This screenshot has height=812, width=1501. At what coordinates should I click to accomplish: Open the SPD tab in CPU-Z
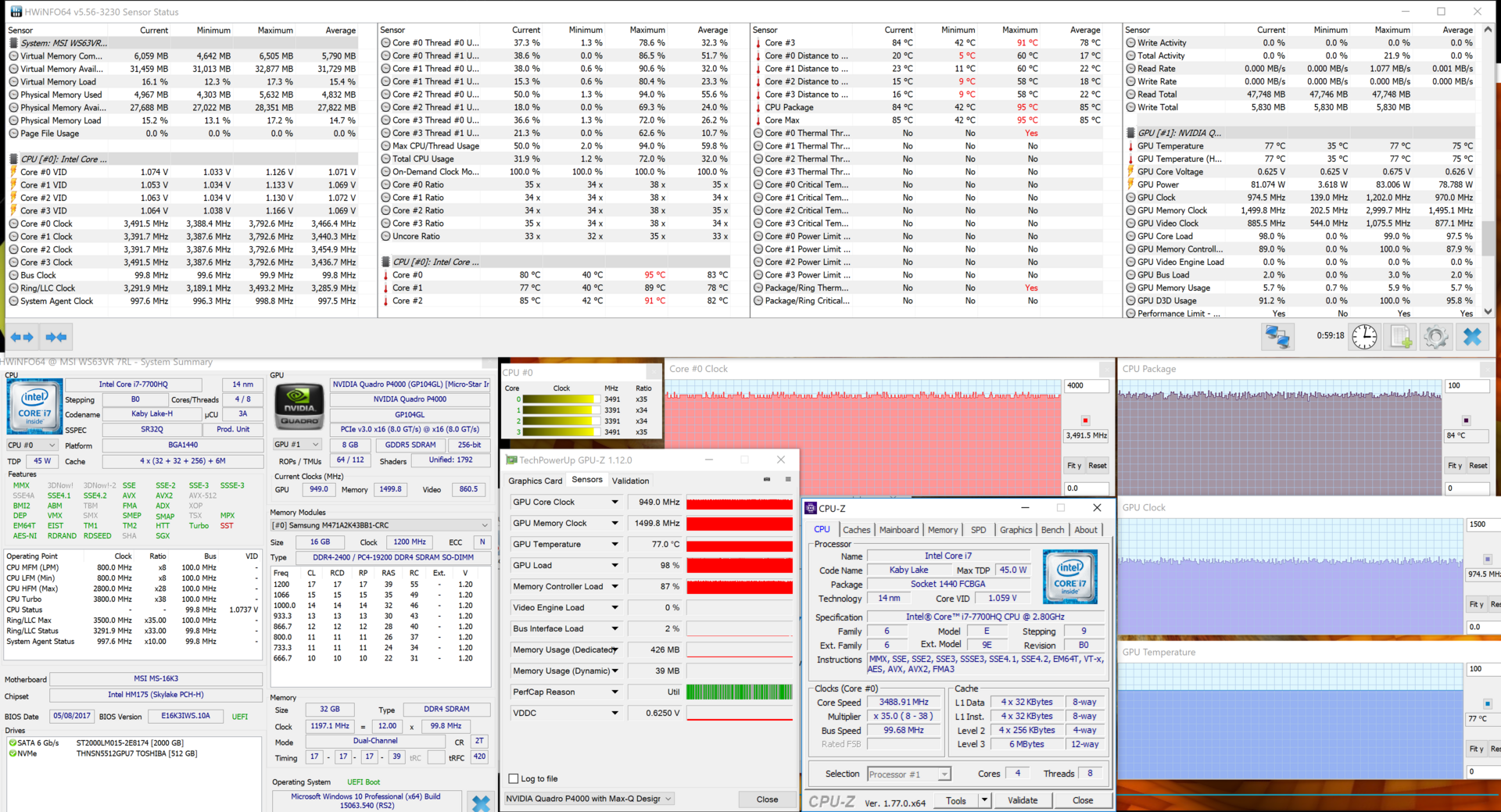[x=978, y=530]
